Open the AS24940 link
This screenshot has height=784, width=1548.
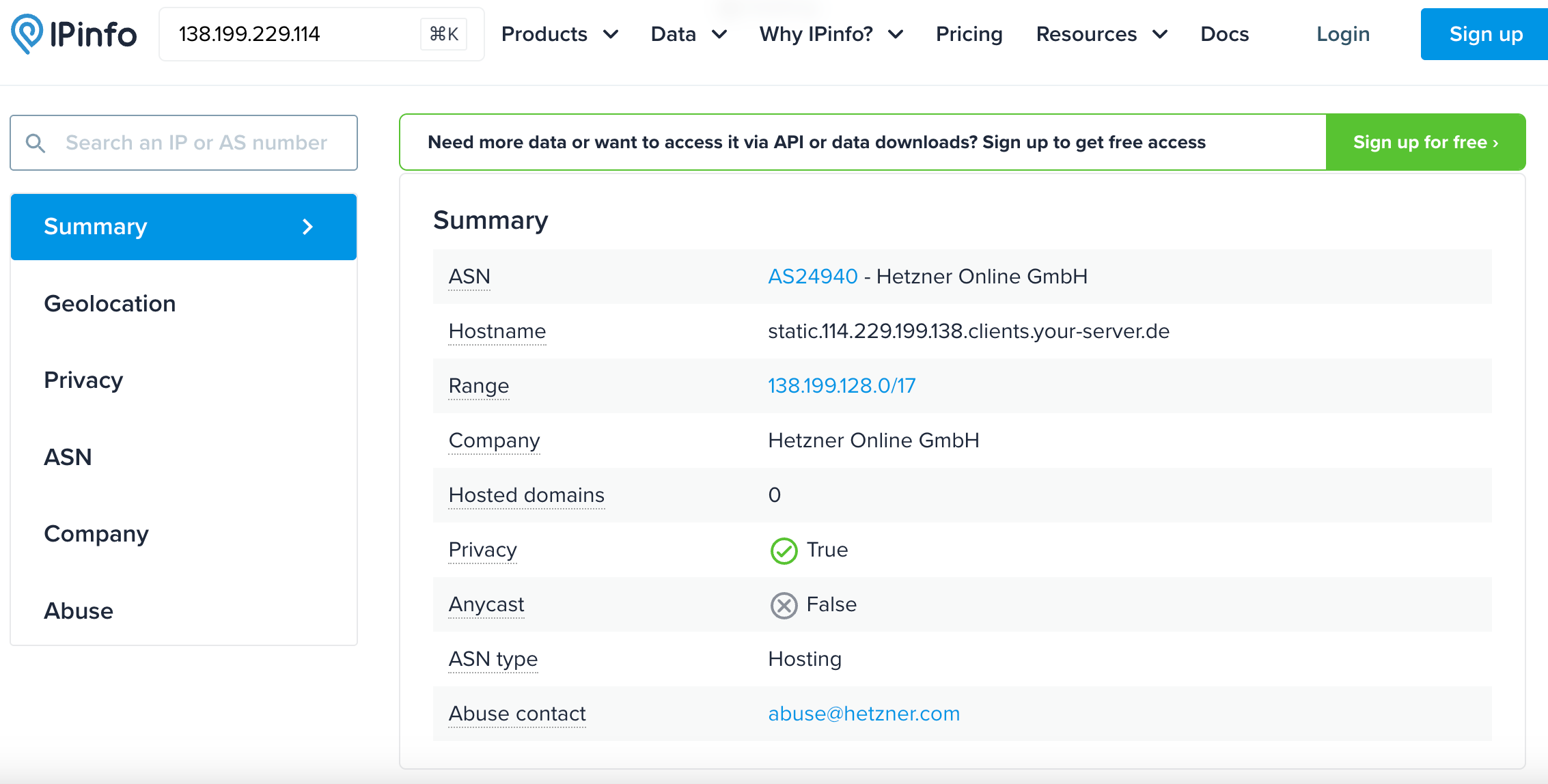[x=812, y=277]
